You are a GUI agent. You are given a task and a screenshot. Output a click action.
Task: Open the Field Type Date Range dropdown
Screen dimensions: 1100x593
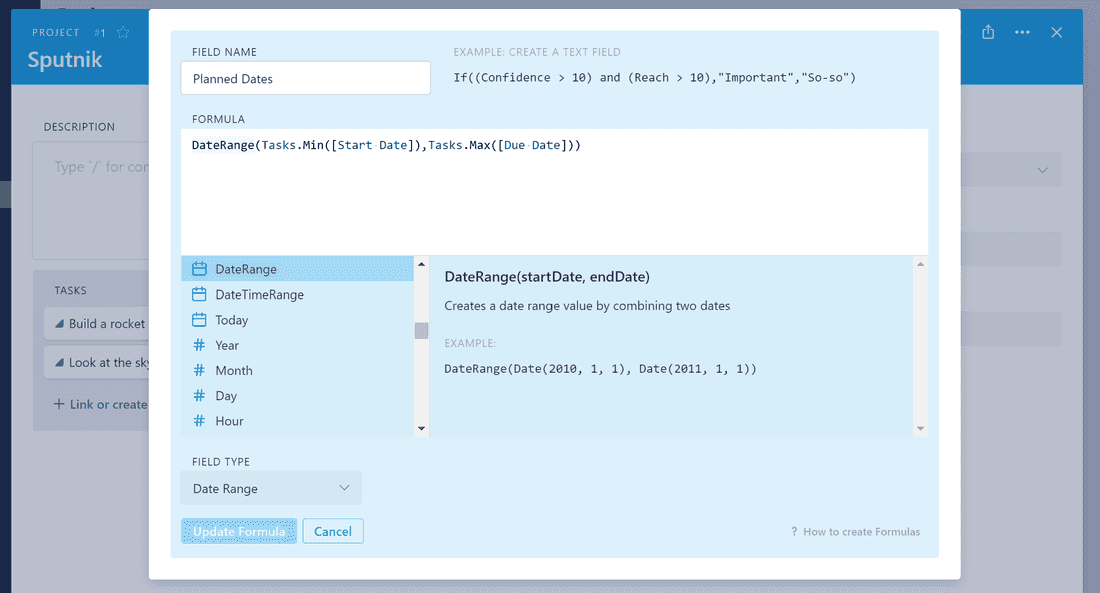271,488
